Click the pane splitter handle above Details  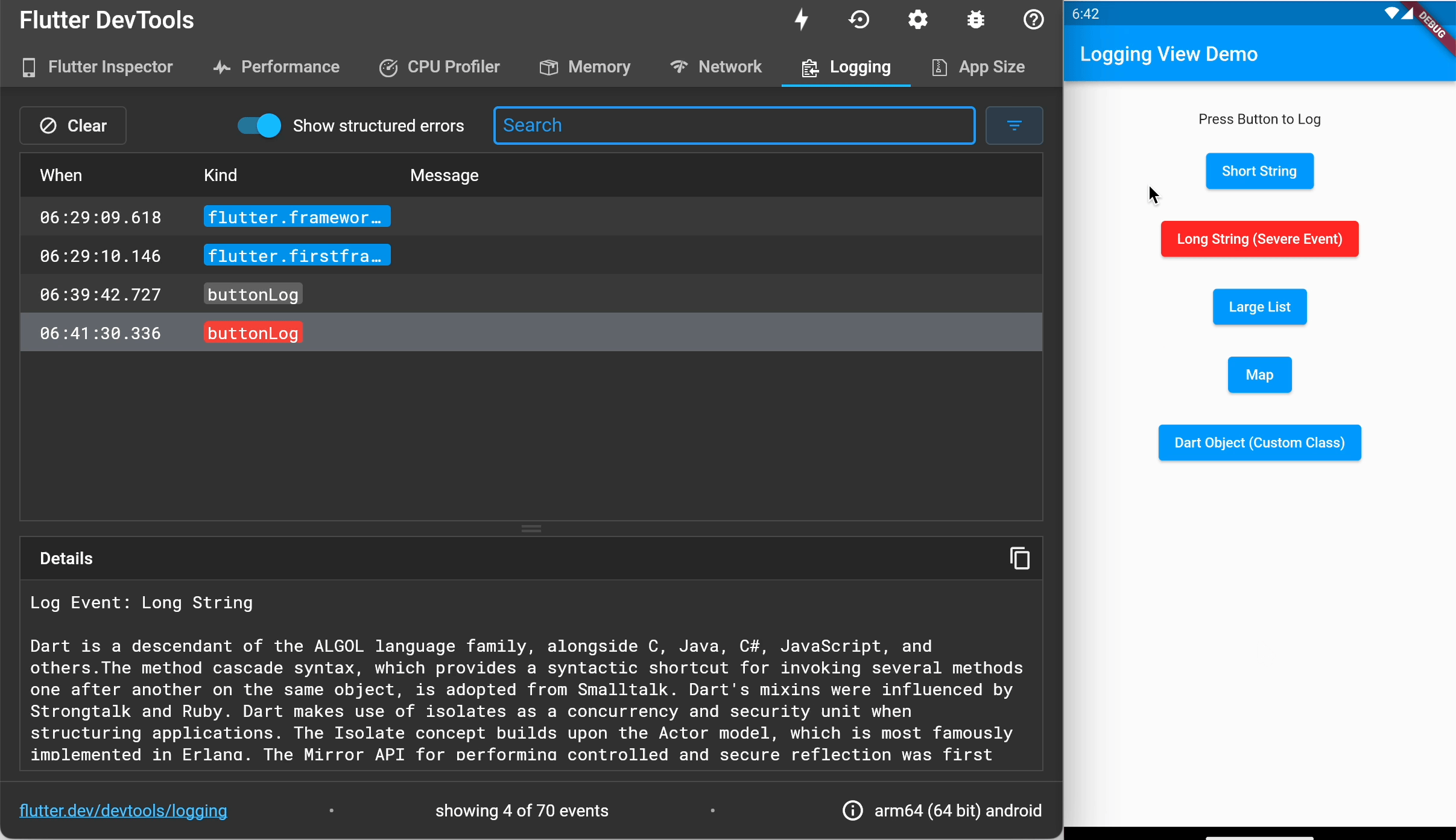pyautogui.click(x=531, y=529)
